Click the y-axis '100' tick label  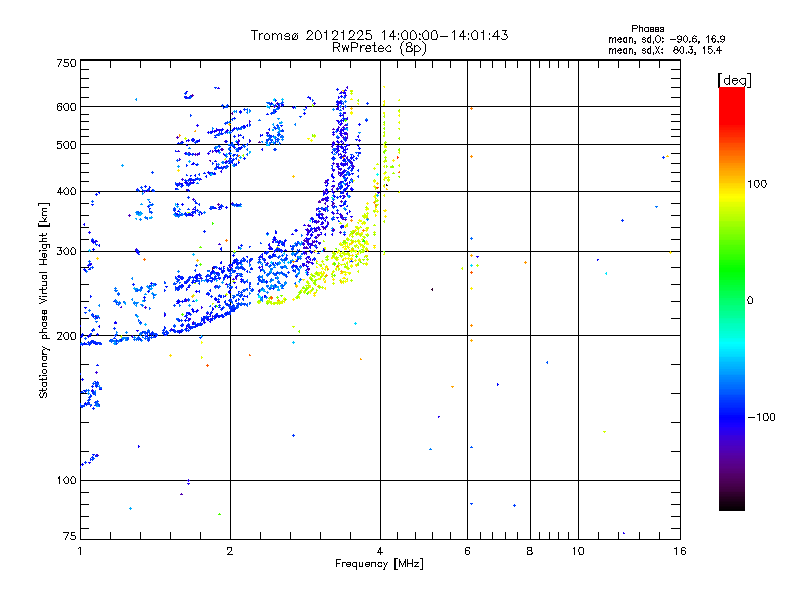pyautogui.click(x=66, y=481)
